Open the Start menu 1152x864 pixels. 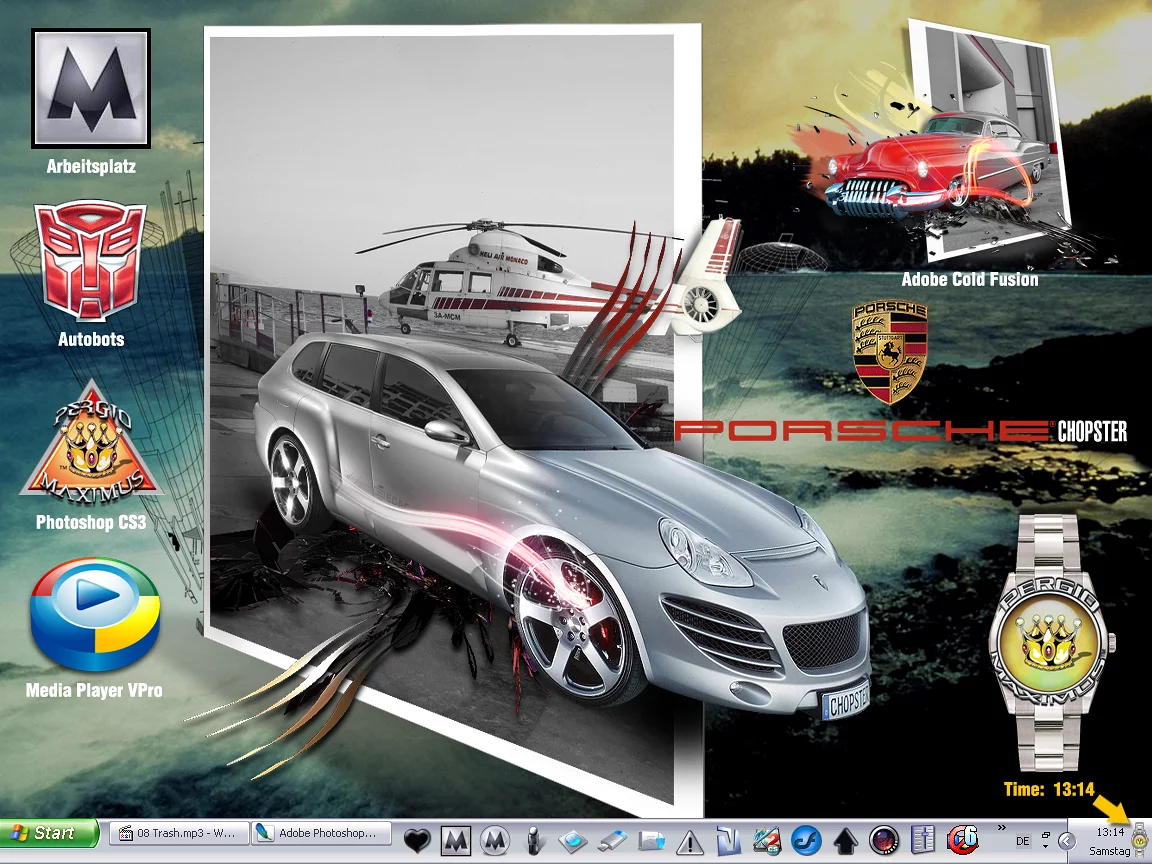[x=50, y=832]
